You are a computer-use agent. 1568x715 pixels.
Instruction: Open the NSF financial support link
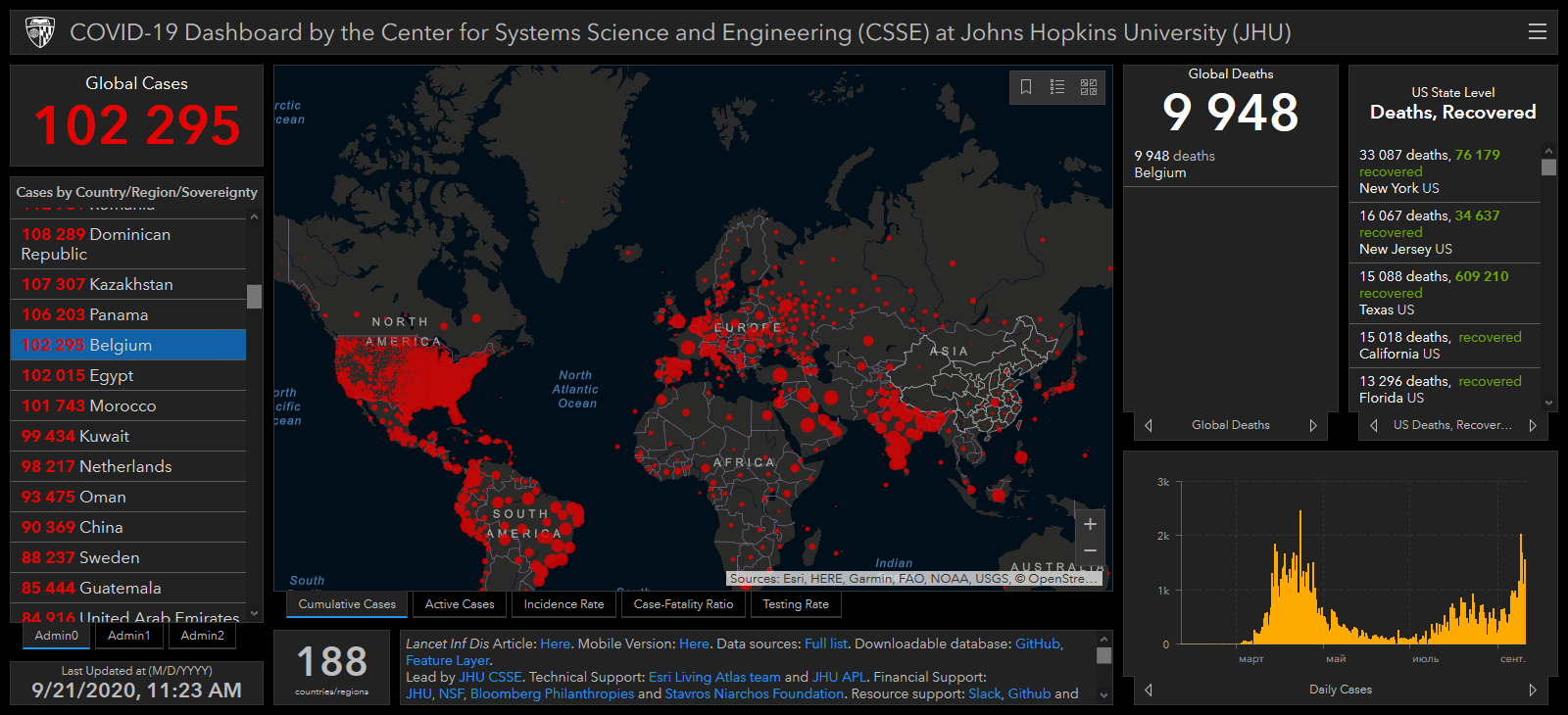(x=451, y=693)
